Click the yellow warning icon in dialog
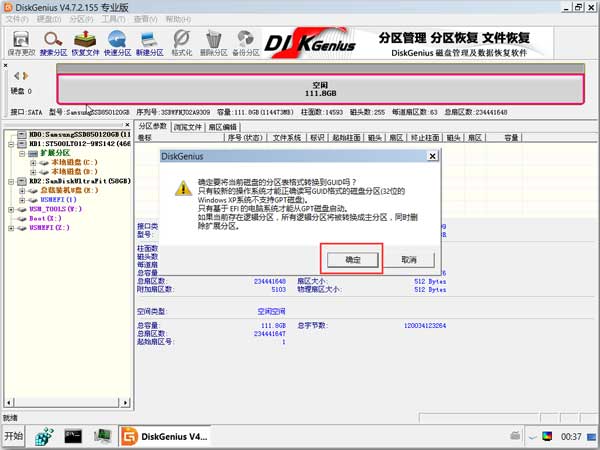Screen dimensions: 600x450 point(183,188)
